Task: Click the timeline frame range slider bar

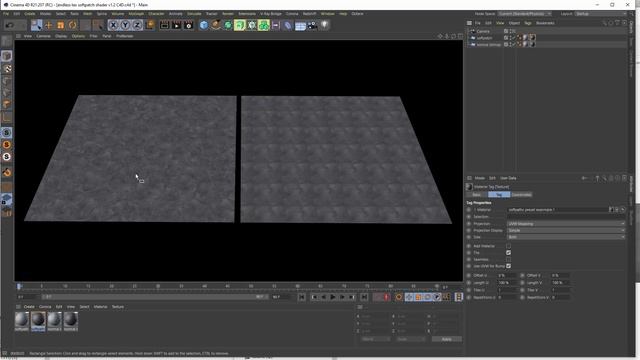Action: (x=154, y=297)
